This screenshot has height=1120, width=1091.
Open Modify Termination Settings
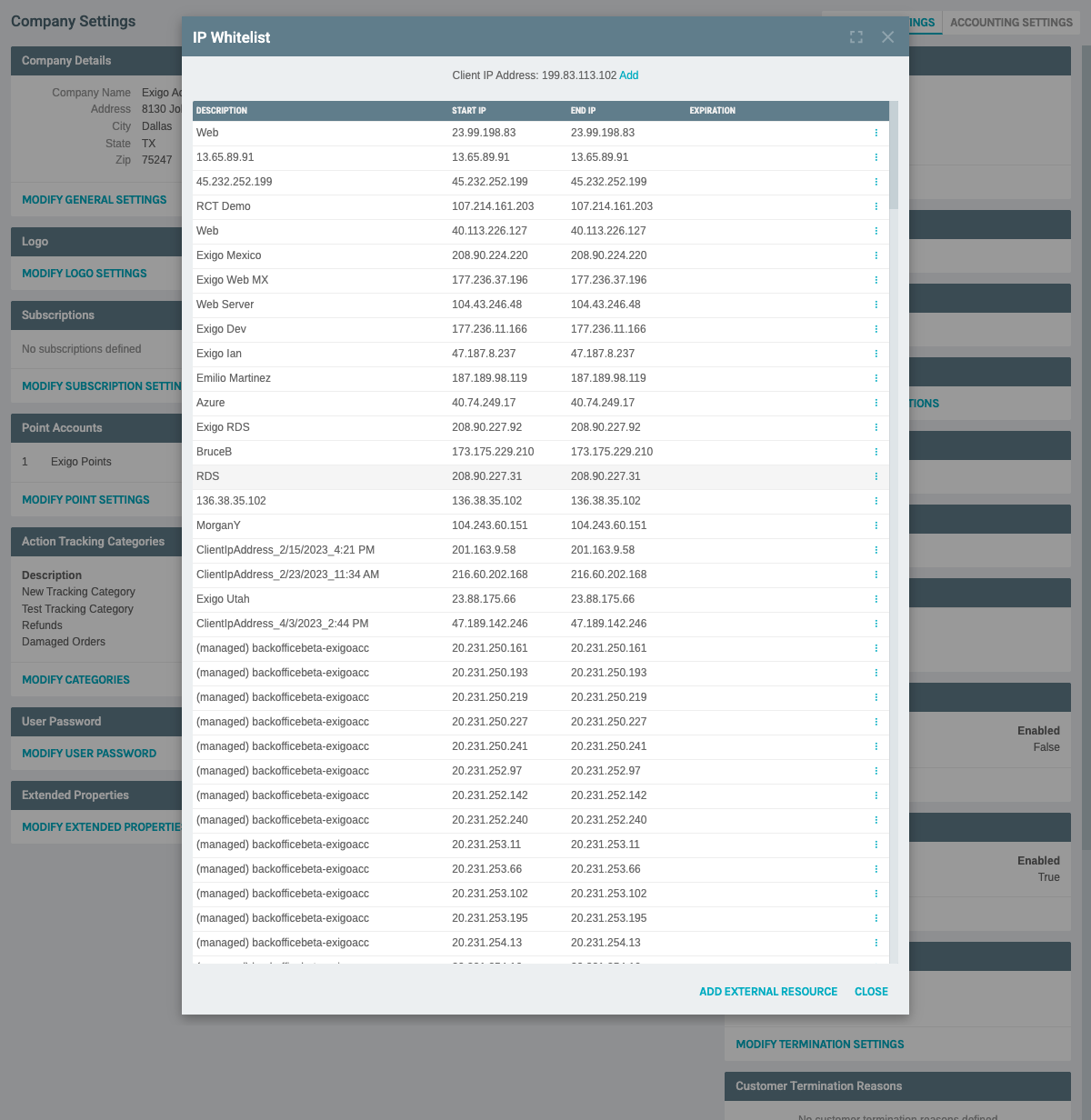[x=819, y=1044]
